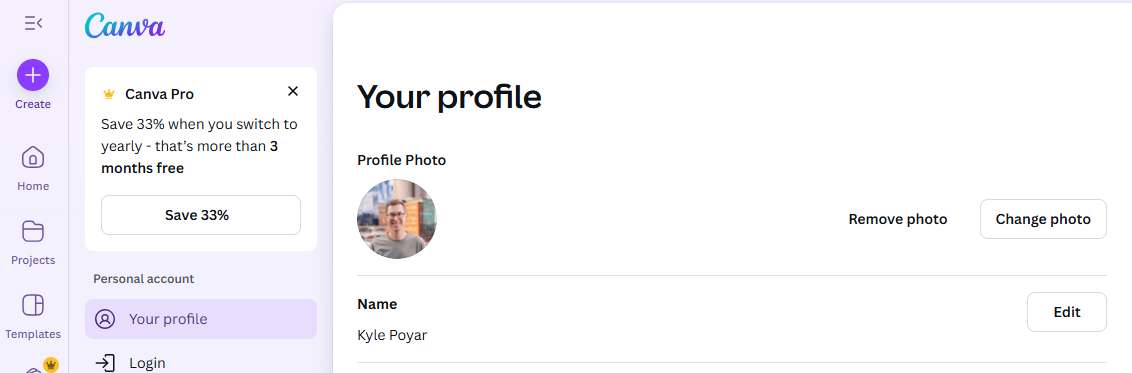Open the Projects folder icon
This screenshot has width=1132, height=373.
(x=33, y=231)
